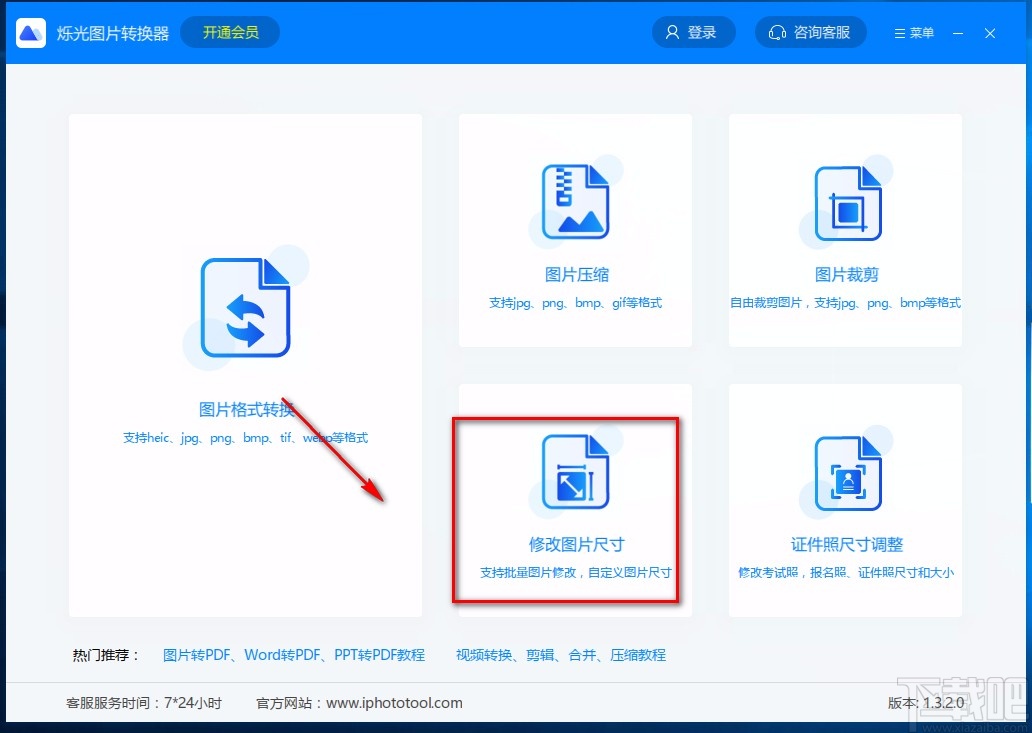Open the 开通会员 membership button
This screenshot has width=1032, height=733.
pos(229,31)
